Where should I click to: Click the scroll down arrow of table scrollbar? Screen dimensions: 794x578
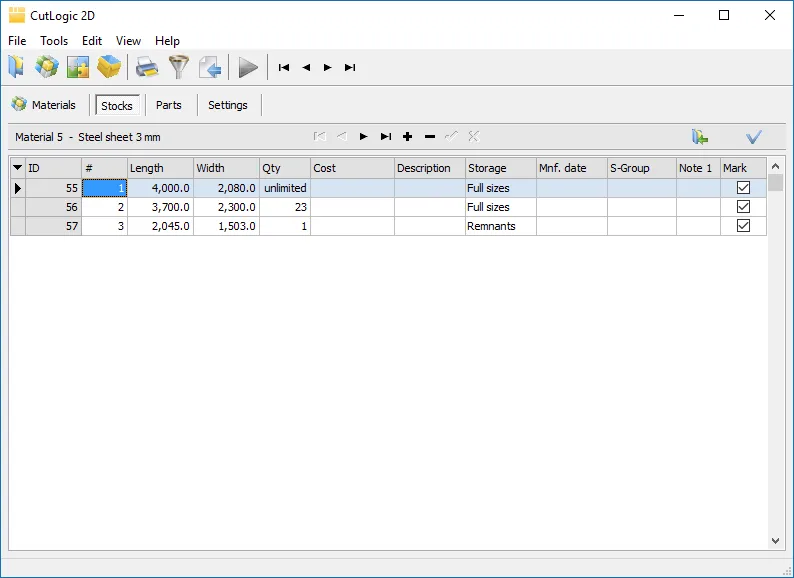776,540
